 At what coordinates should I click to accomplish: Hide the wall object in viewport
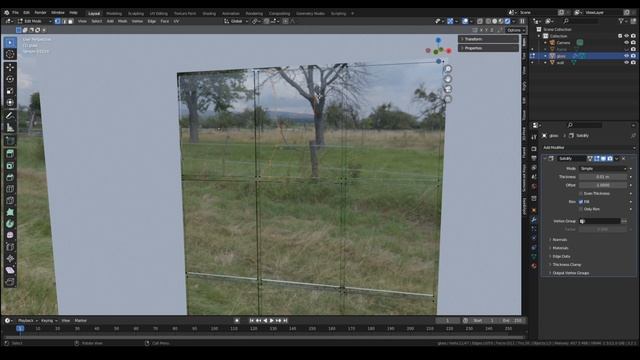[627, 62]
